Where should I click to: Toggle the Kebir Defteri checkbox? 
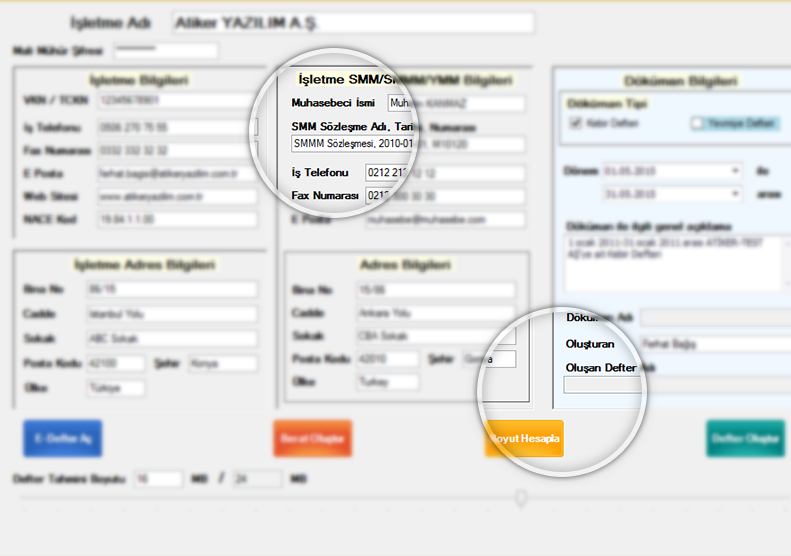576,123
